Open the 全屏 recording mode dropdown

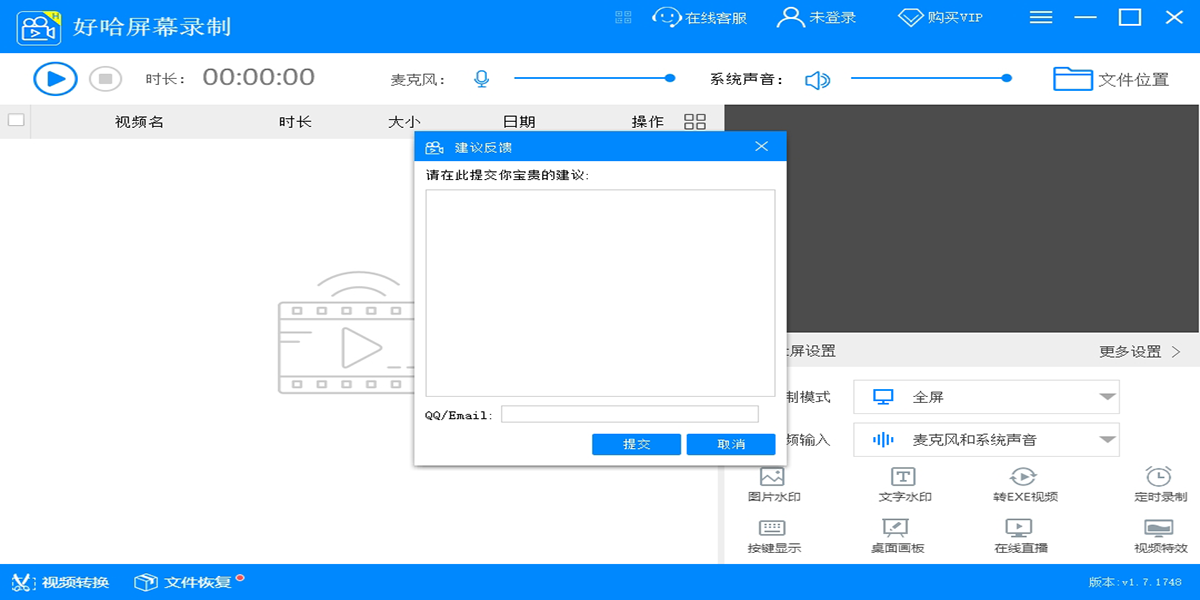pos(986,397)
